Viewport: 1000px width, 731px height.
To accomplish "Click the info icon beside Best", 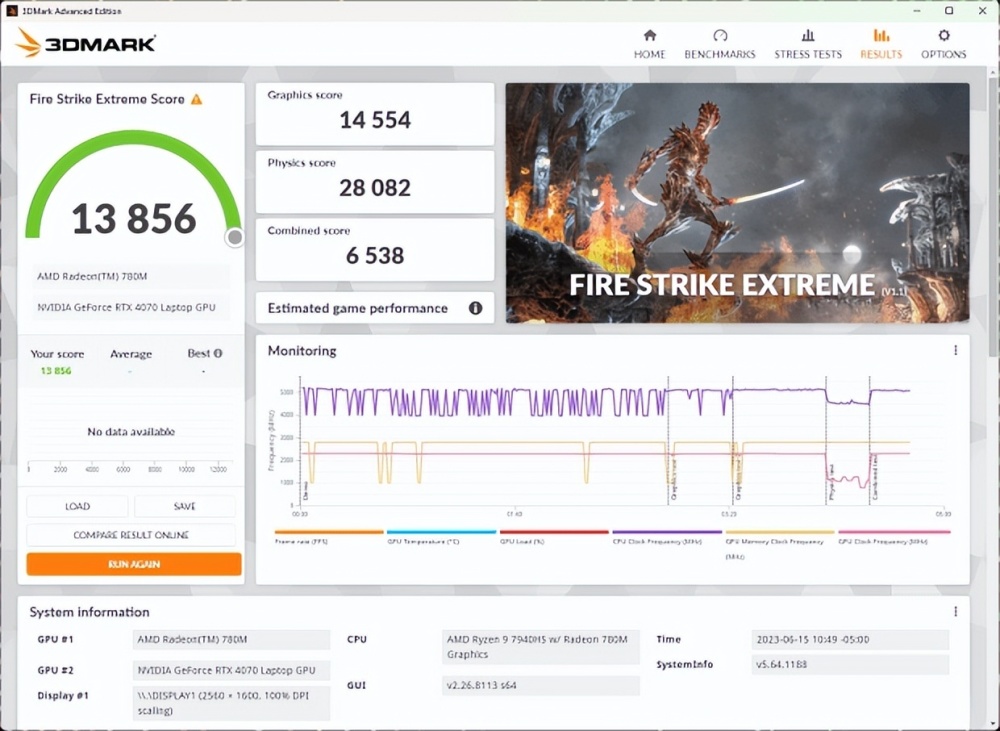I will pyautogui.click(x=218, y=353).
